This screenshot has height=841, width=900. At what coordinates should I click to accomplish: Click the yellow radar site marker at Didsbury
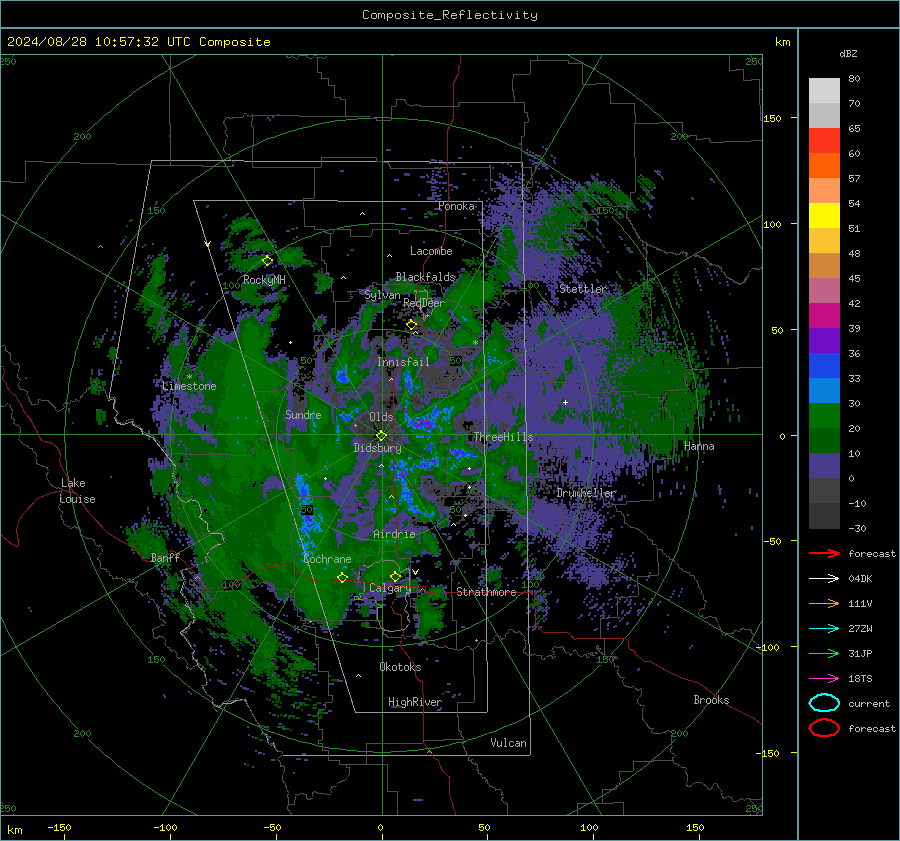381,436
